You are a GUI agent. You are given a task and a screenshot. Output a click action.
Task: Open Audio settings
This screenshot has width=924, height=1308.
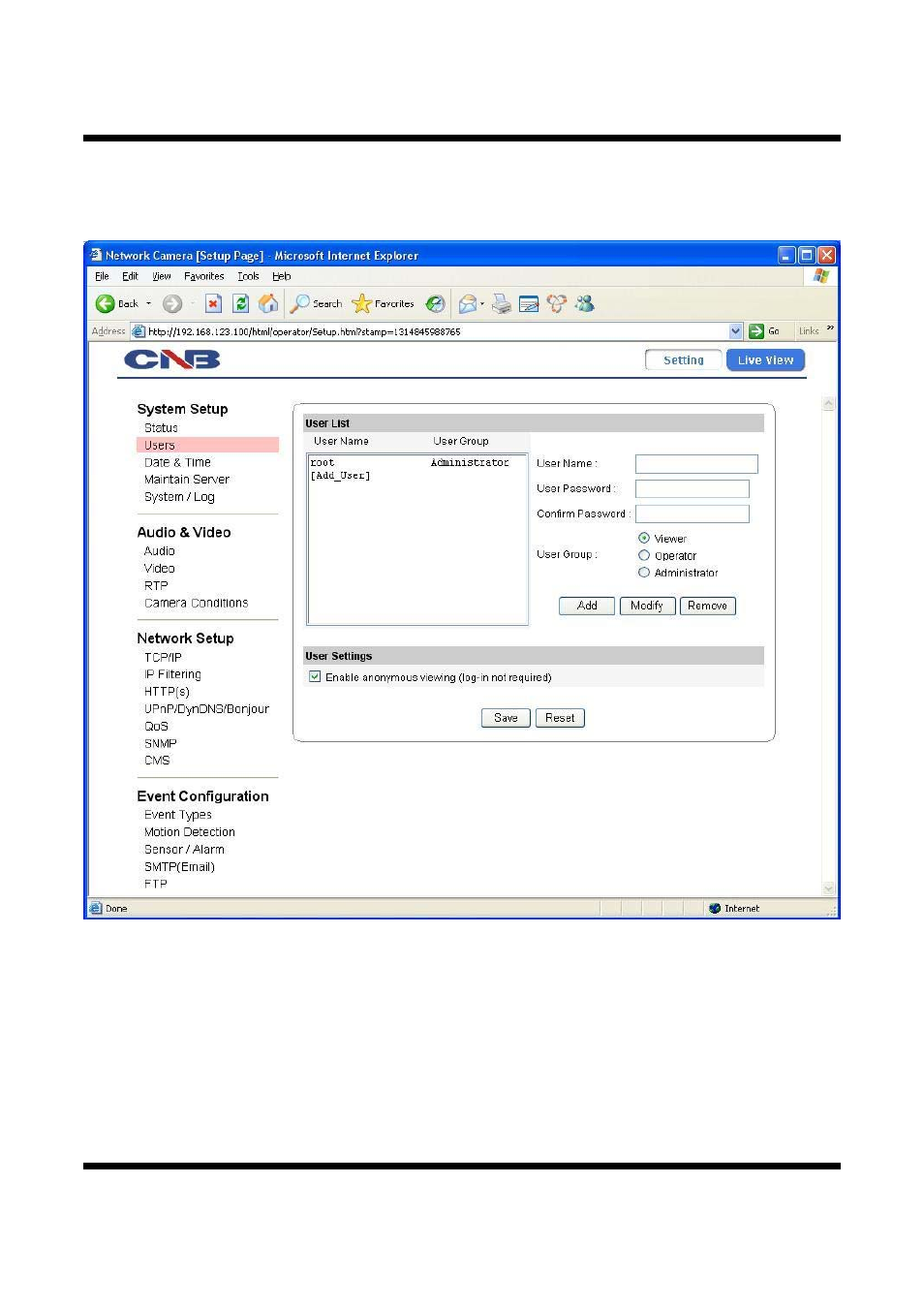(160, 551)
